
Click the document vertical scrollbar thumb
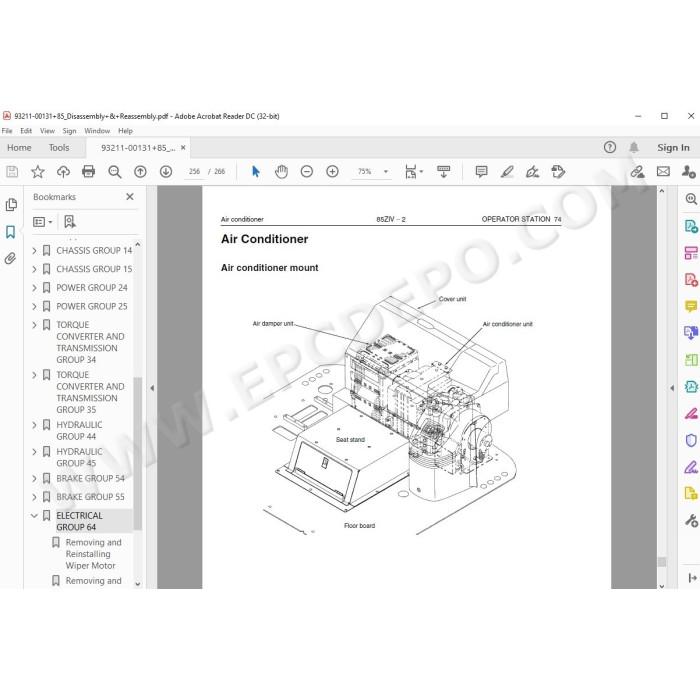coord(662,562)
